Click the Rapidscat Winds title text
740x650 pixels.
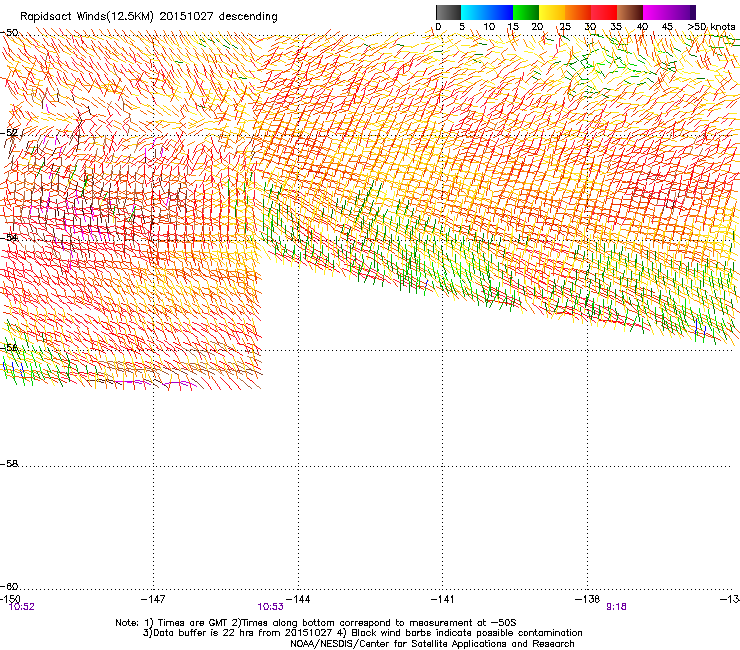149,16
